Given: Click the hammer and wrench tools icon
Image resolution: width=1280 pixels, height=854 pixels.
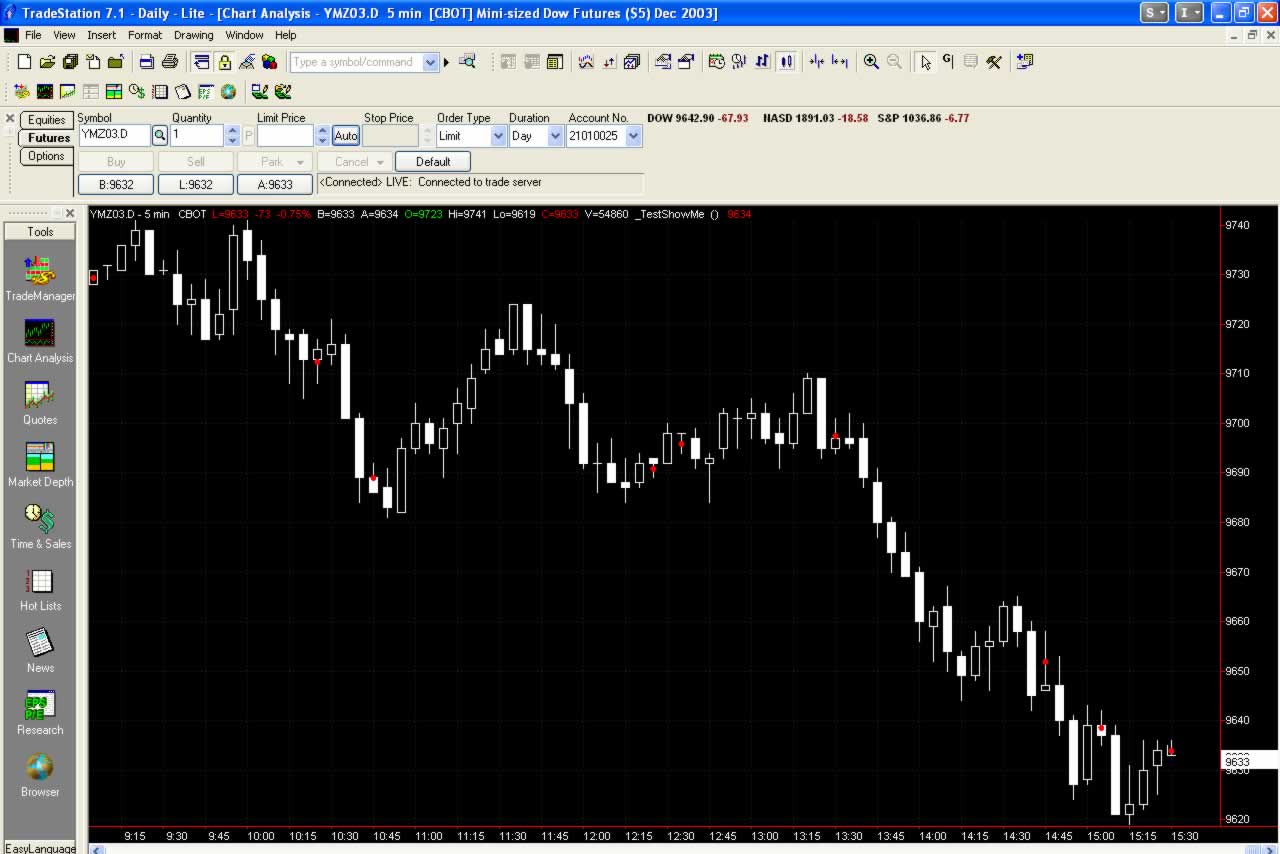Looking at the screenshot, I should pyautogui.click(x=994, y=62).
